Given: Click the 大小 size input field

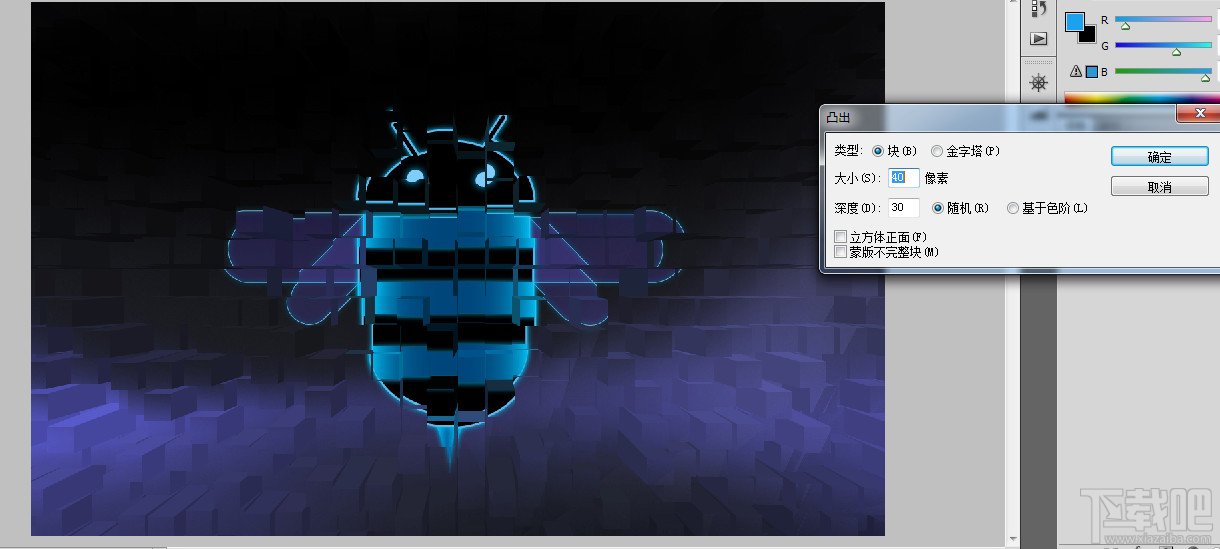Looking at the screenshot, I should click(904, 177).
